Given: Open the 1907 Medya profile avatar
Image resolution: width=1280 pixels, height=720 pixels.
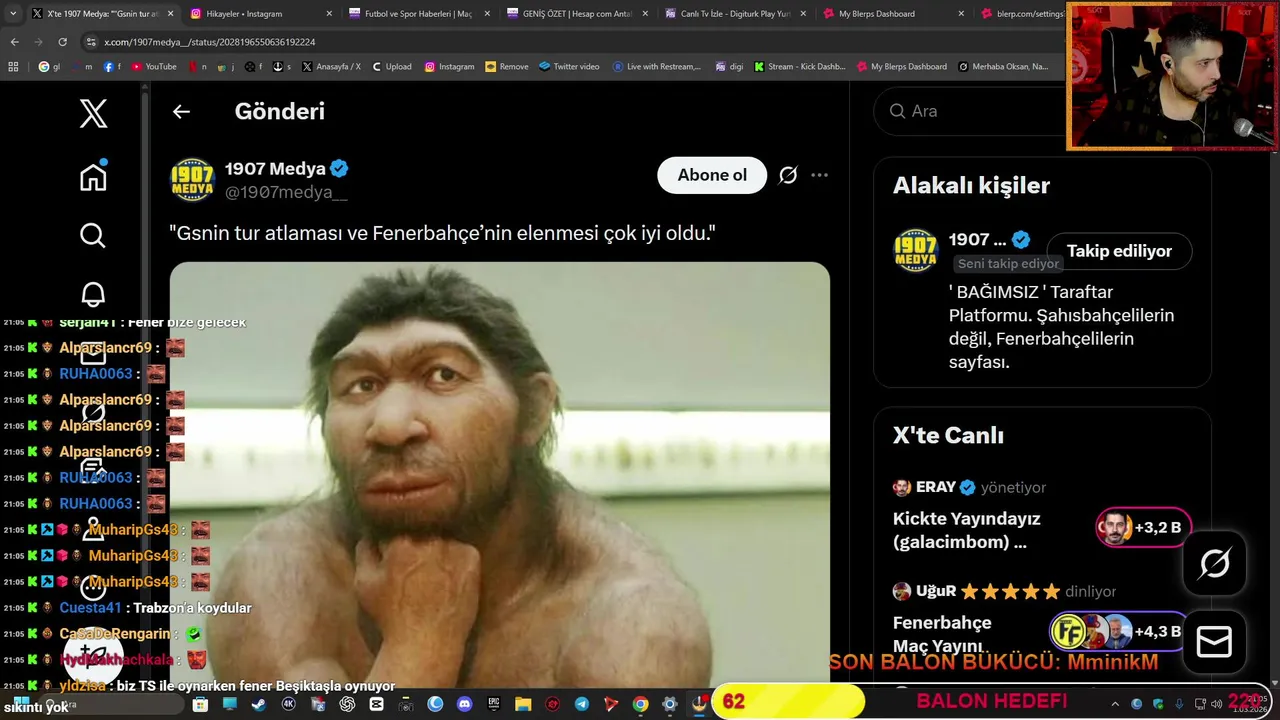Looking at the screenshot, I should (x=192, y=179).
